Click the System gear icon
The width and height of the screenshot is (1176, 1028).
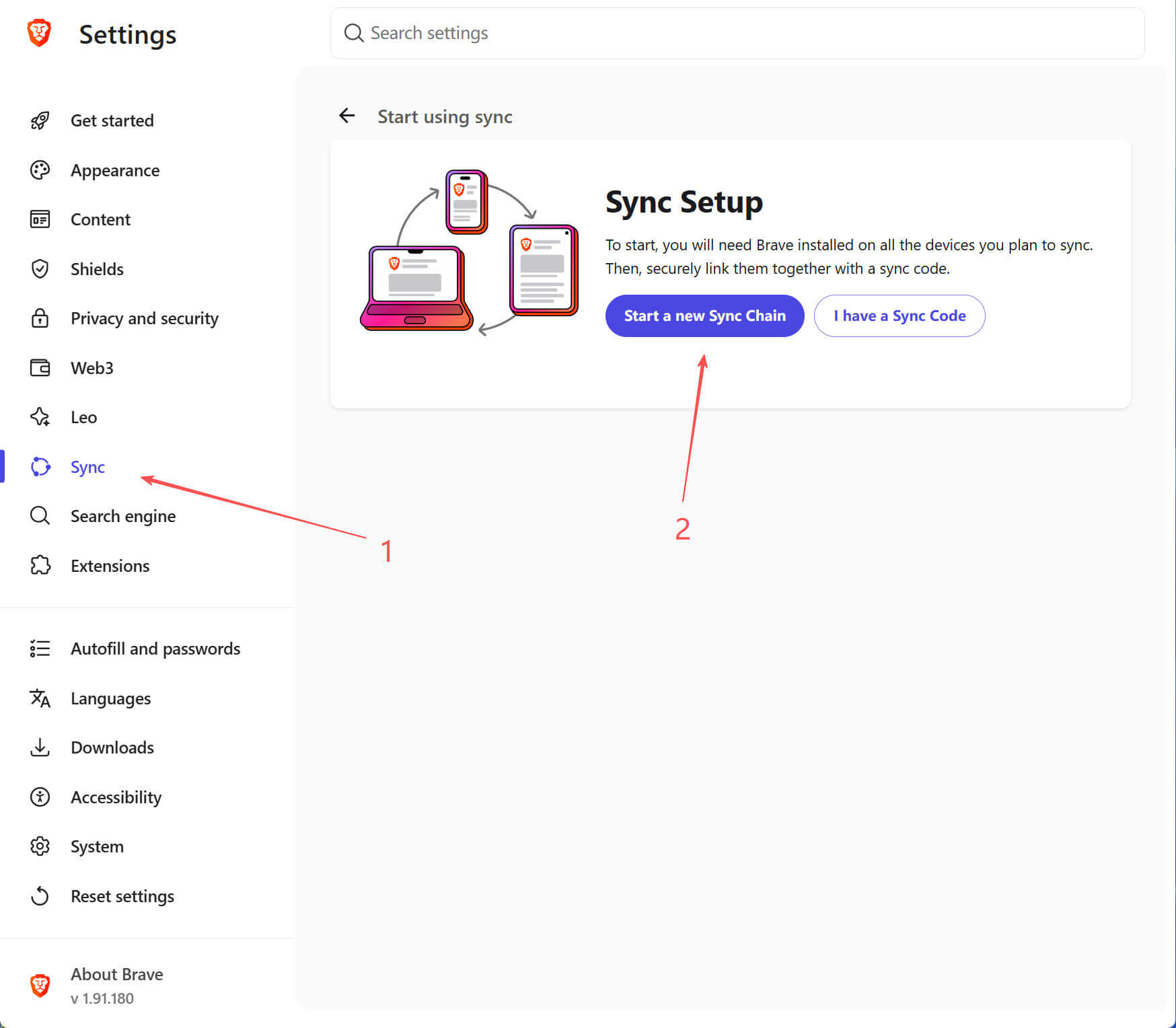pyautogui.click(x=40, y=846)
